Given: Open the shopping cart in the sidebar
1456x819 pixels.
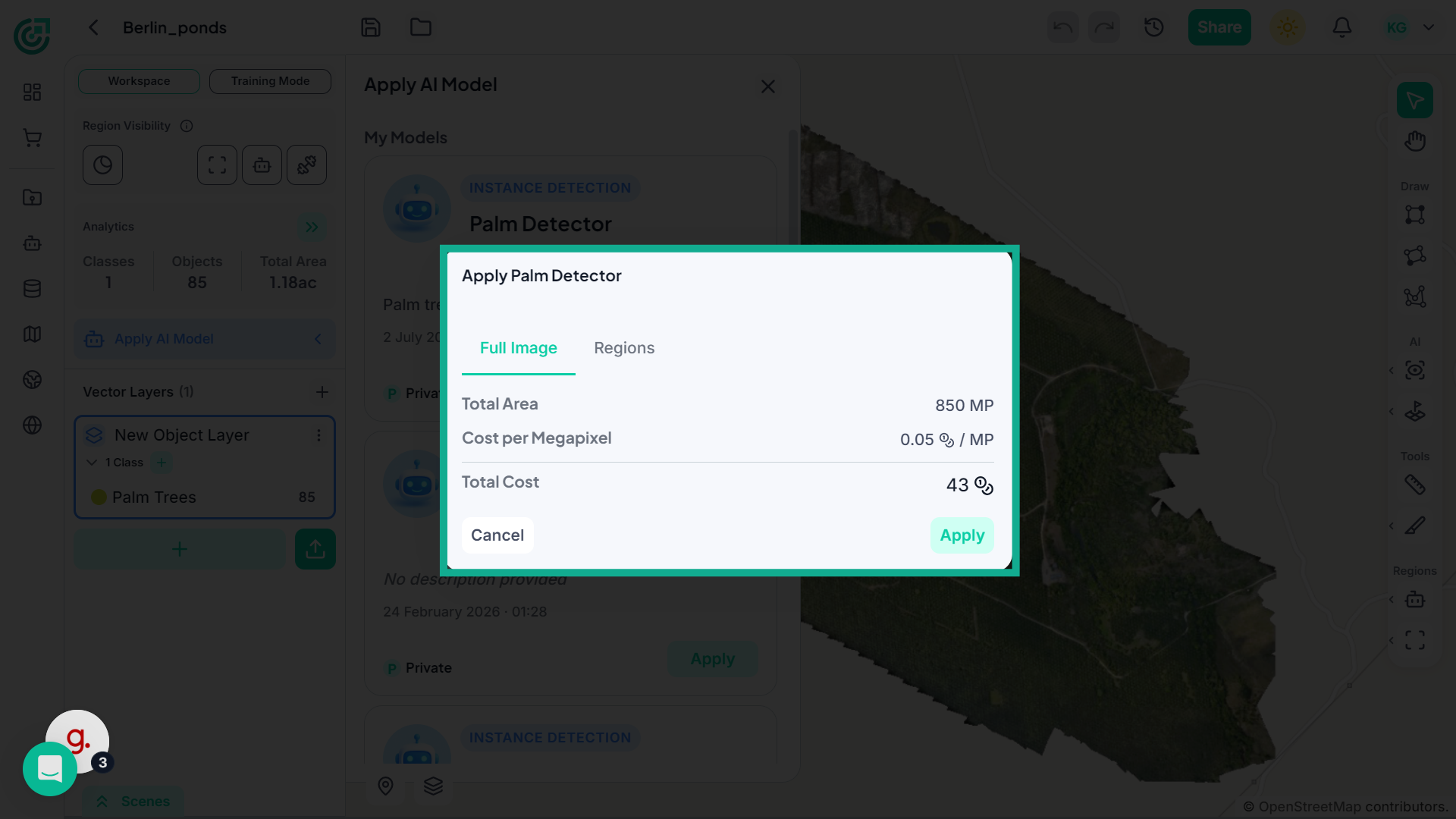Looking at the screenshot, I should point(32,138).
